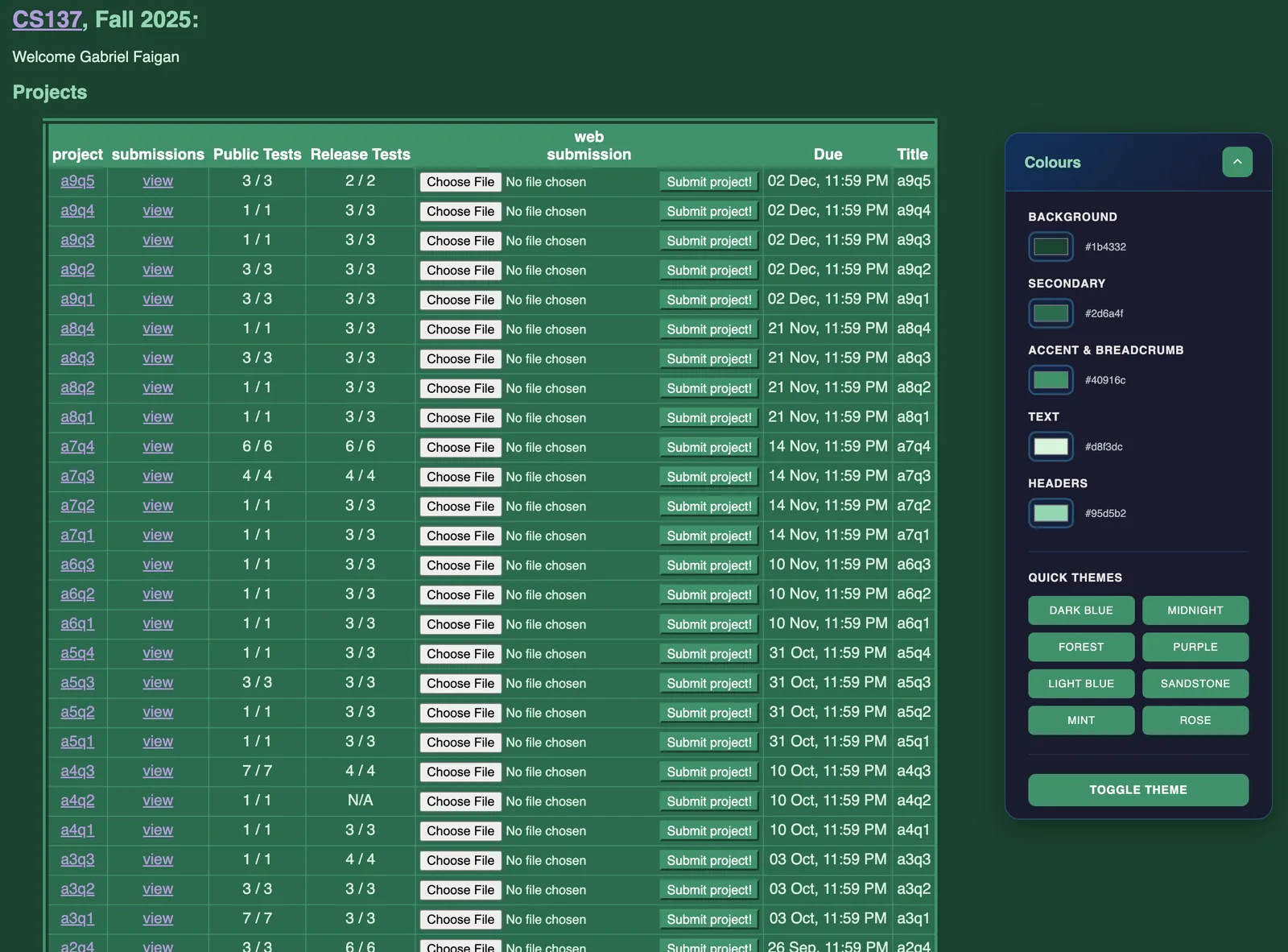Open the Background colour swatch picker
Image resolution: width=1288 pixels, height=952 pixels.
pos(1051,246)
